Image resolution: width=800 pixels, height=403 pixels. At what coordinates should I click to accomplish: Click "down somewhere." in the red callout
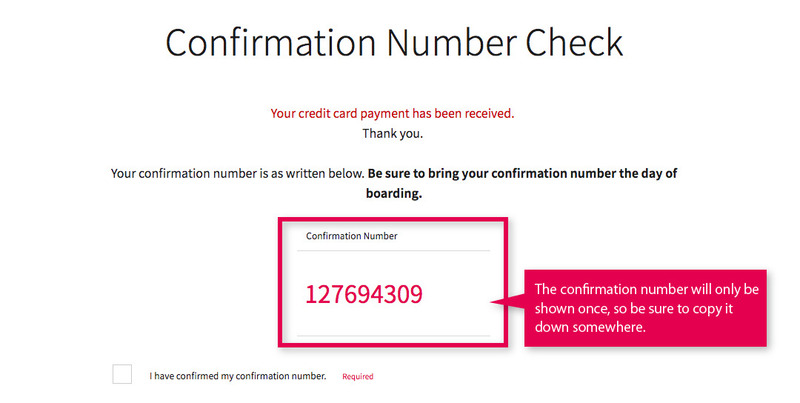click(588, 327)
